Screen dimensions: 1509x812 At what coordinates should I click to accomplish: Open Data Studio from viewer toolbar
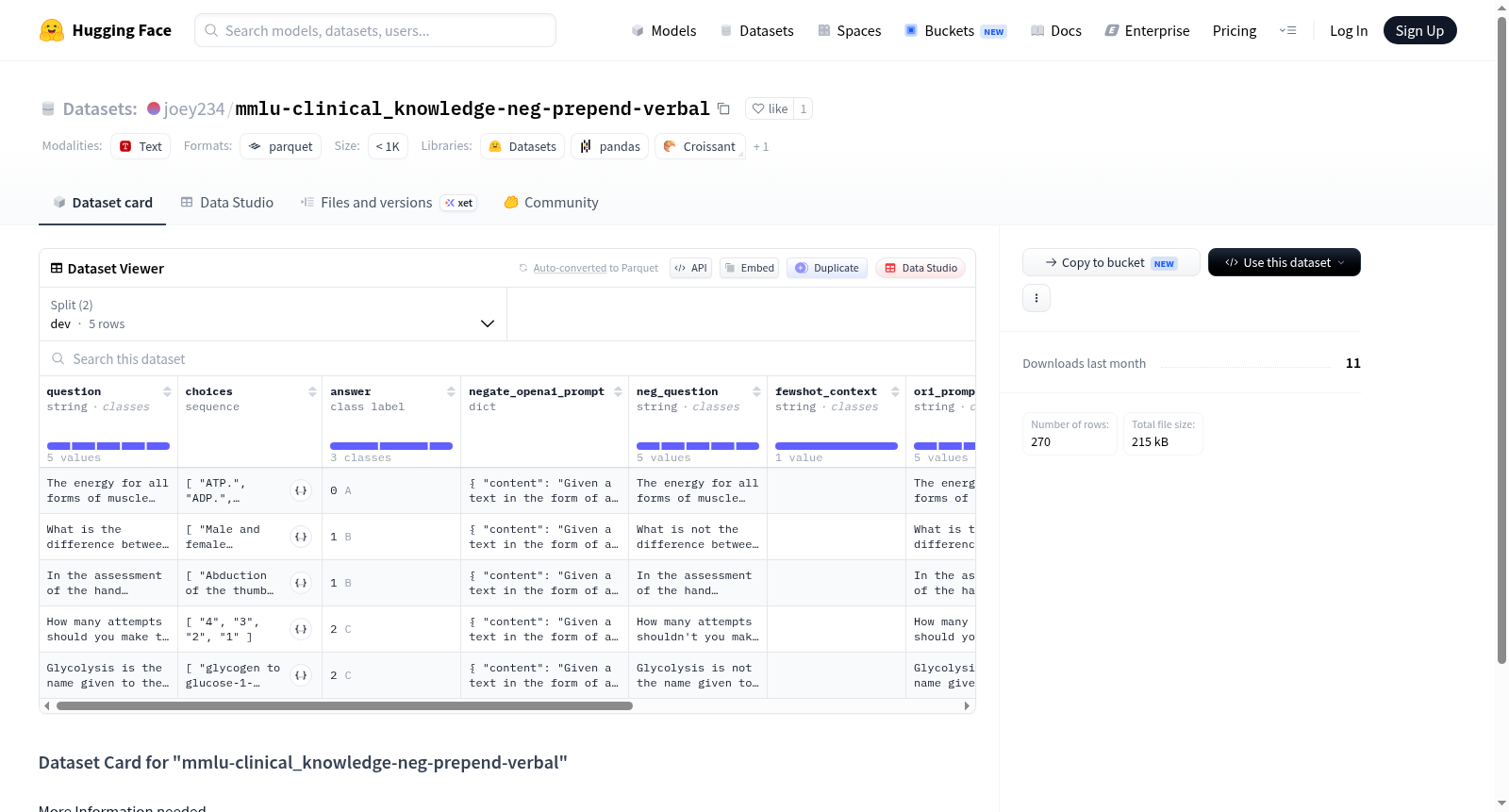(x=920, y=268)
